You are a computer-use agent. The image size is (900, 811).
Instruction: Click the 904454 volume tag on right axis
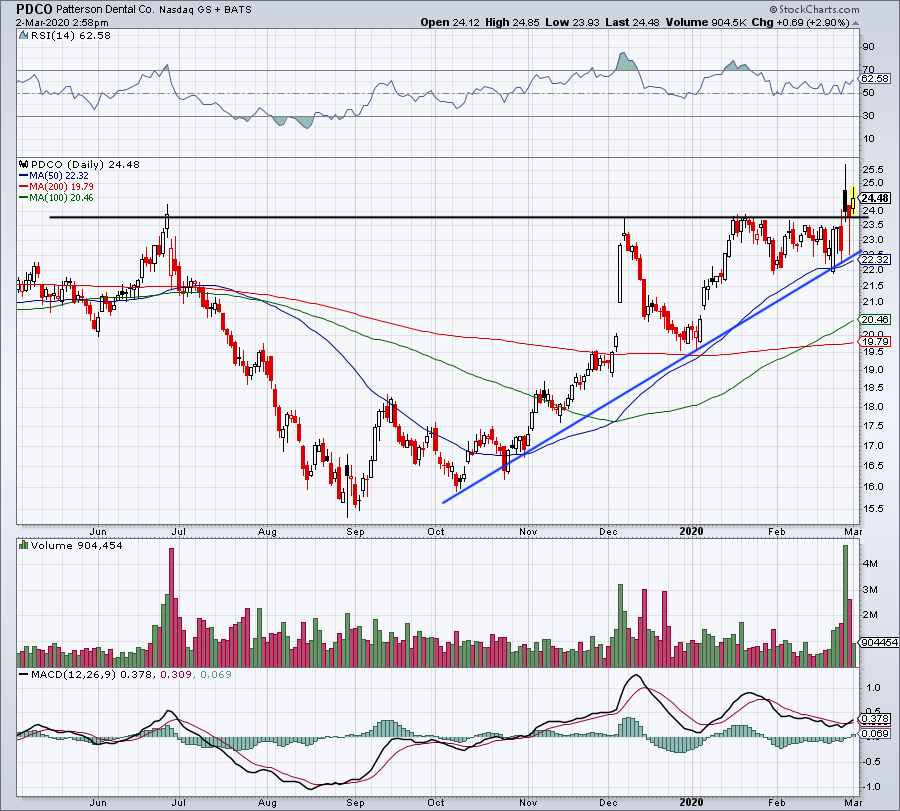tap(879, 643)
